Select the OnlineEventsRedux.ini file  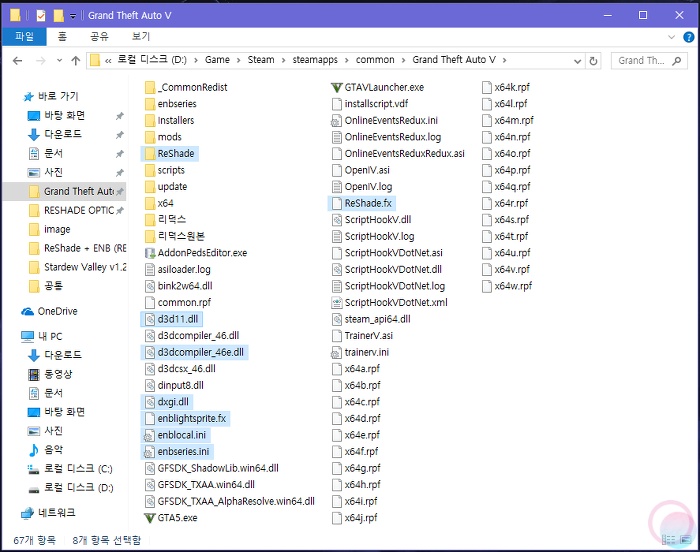tap(384, 121)
